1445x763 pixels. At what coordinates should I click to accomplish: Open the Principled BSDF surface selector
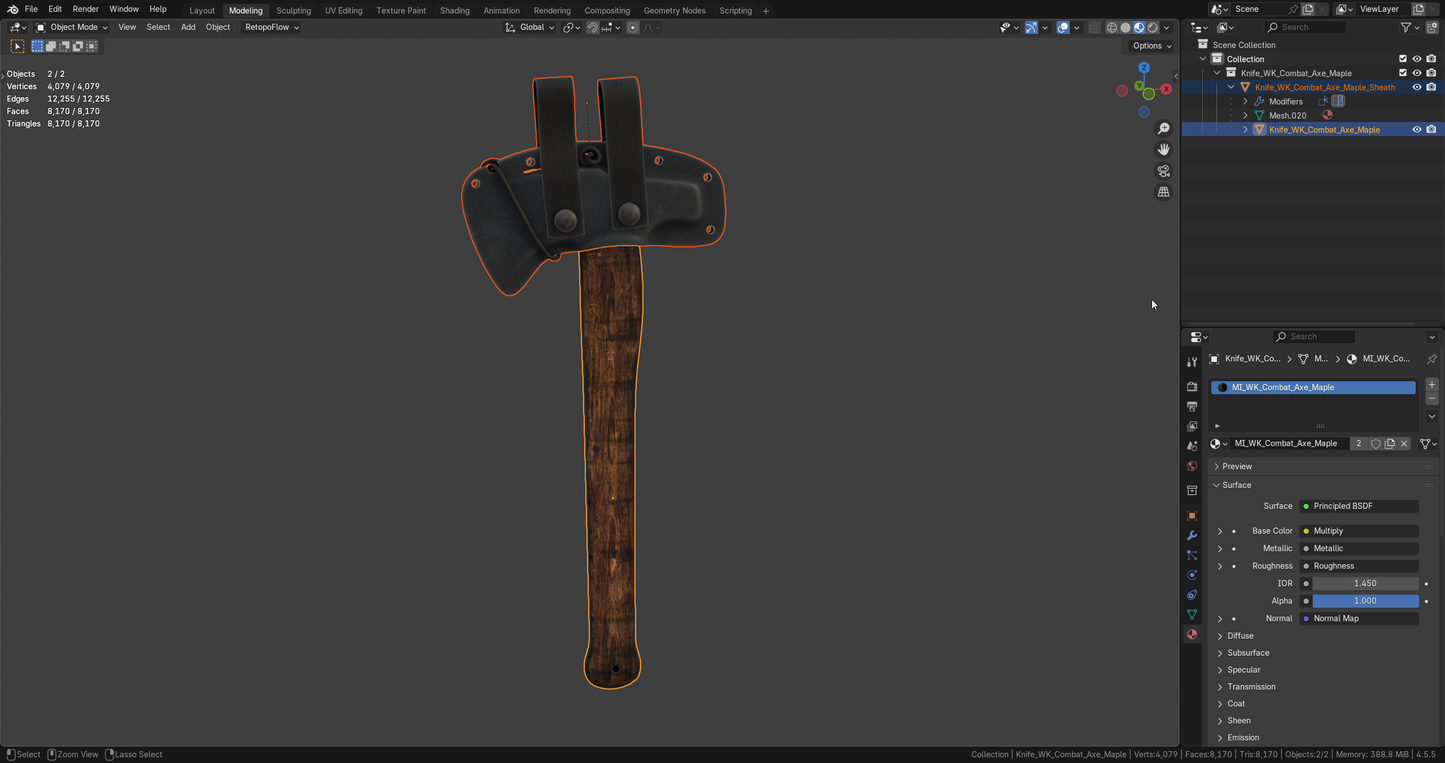(x=1358, y=506)
